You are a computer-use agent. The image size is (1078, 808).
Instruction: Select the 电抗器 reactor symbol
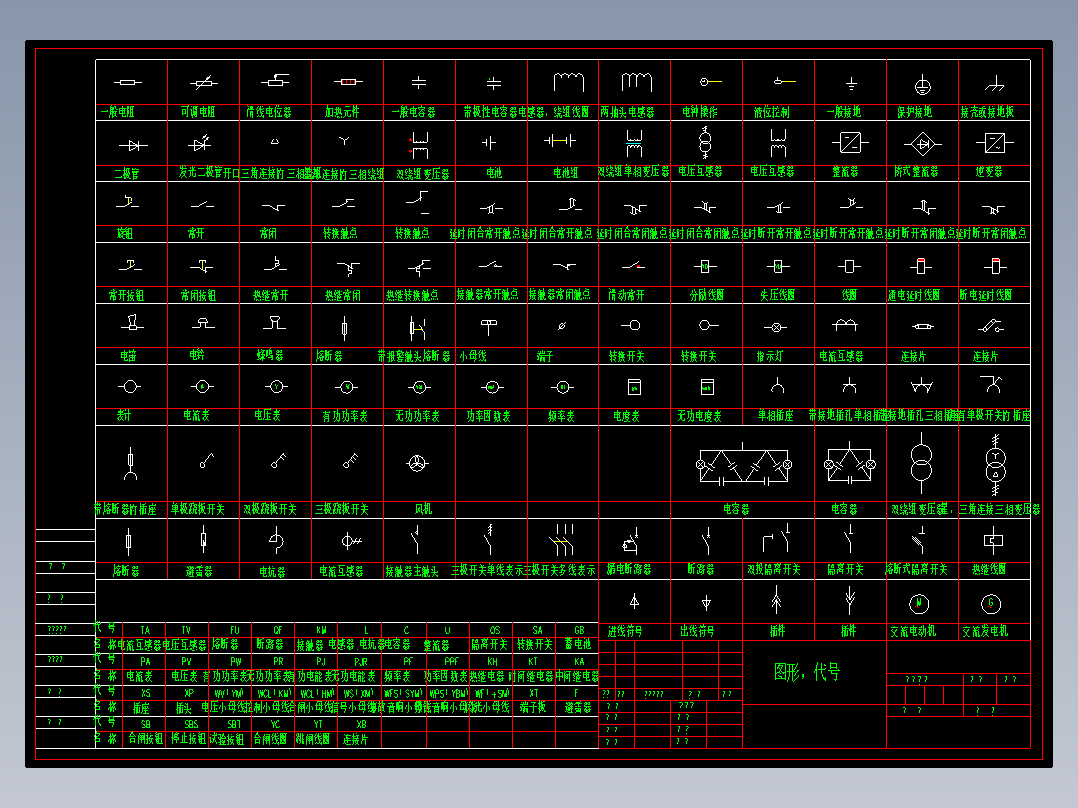276,541
